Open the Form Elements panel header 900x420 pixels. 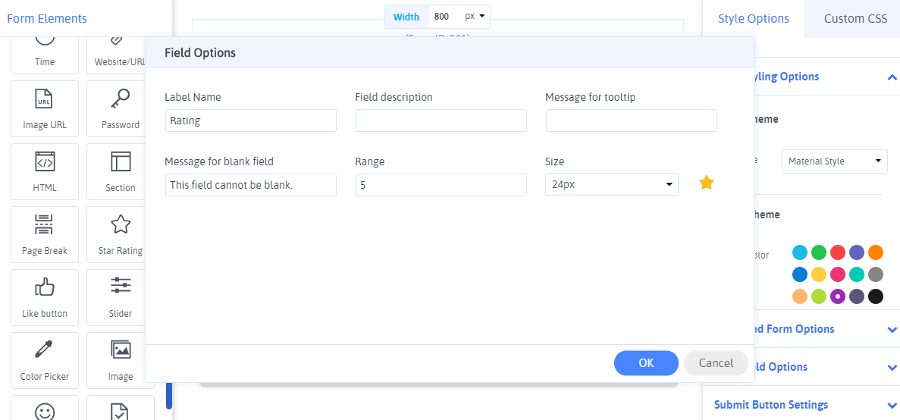coord(46,18)
